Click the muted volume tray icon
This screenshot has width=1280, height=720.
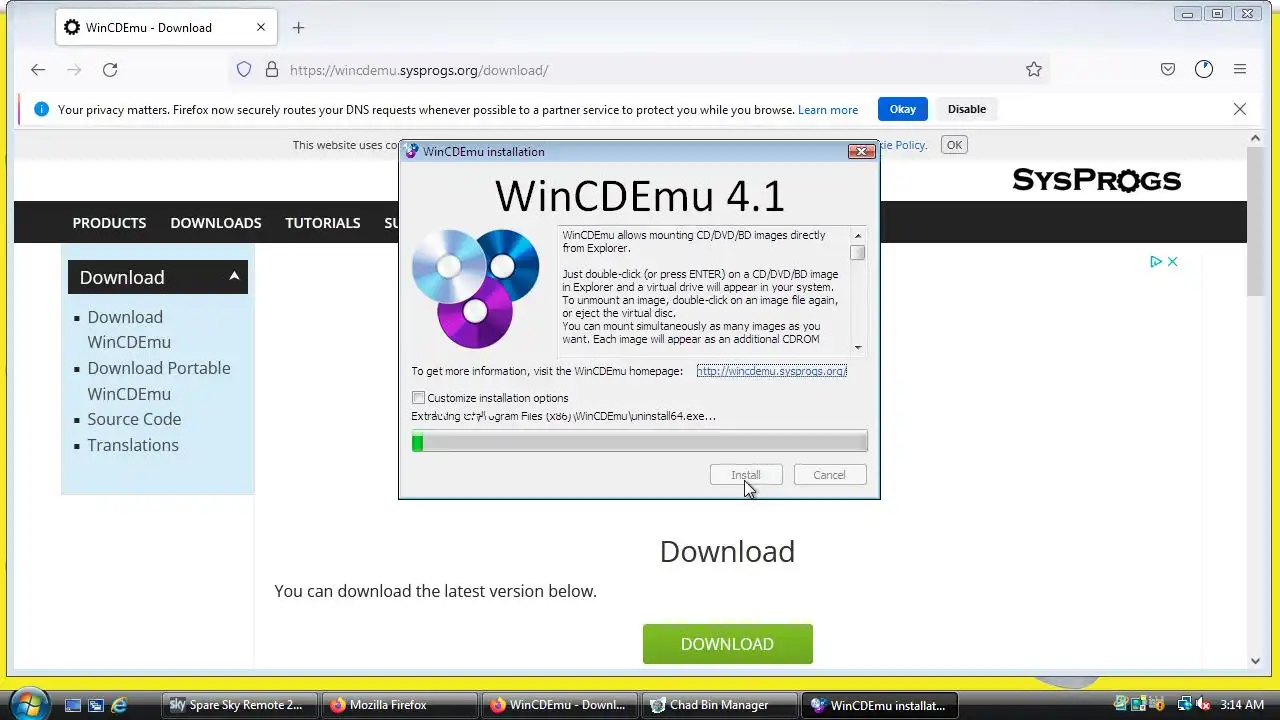(1203, 705)
